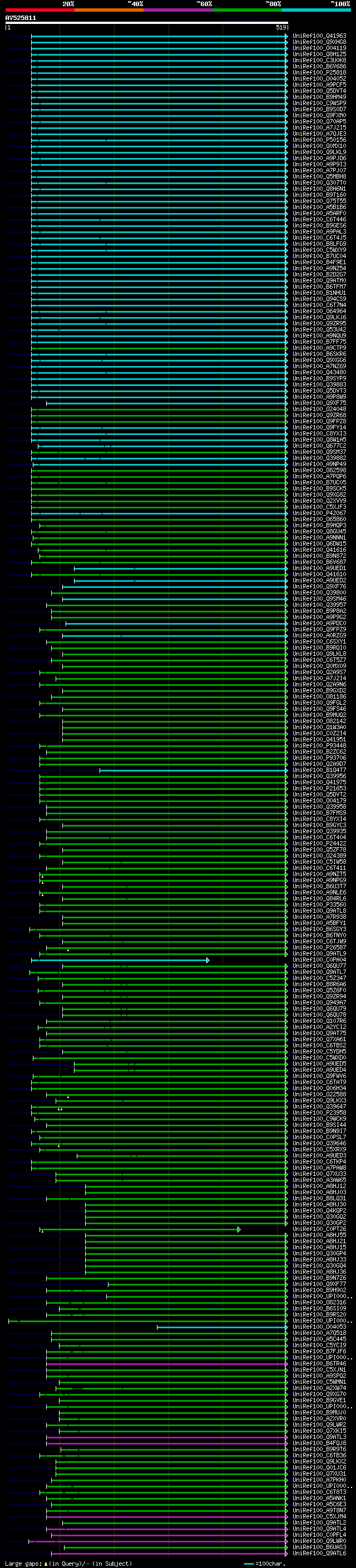
Task: Select hit label UniRef100_Q307T0
Action: [319, 182]
